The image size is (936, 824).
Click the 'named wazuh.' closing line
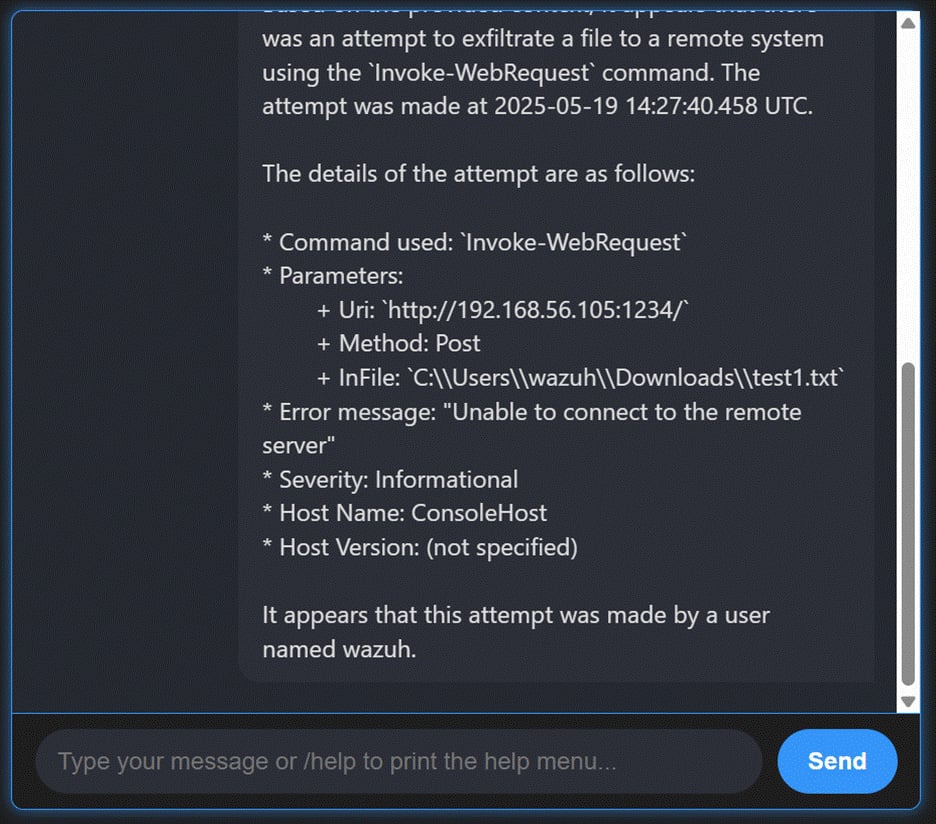[338, 650]
